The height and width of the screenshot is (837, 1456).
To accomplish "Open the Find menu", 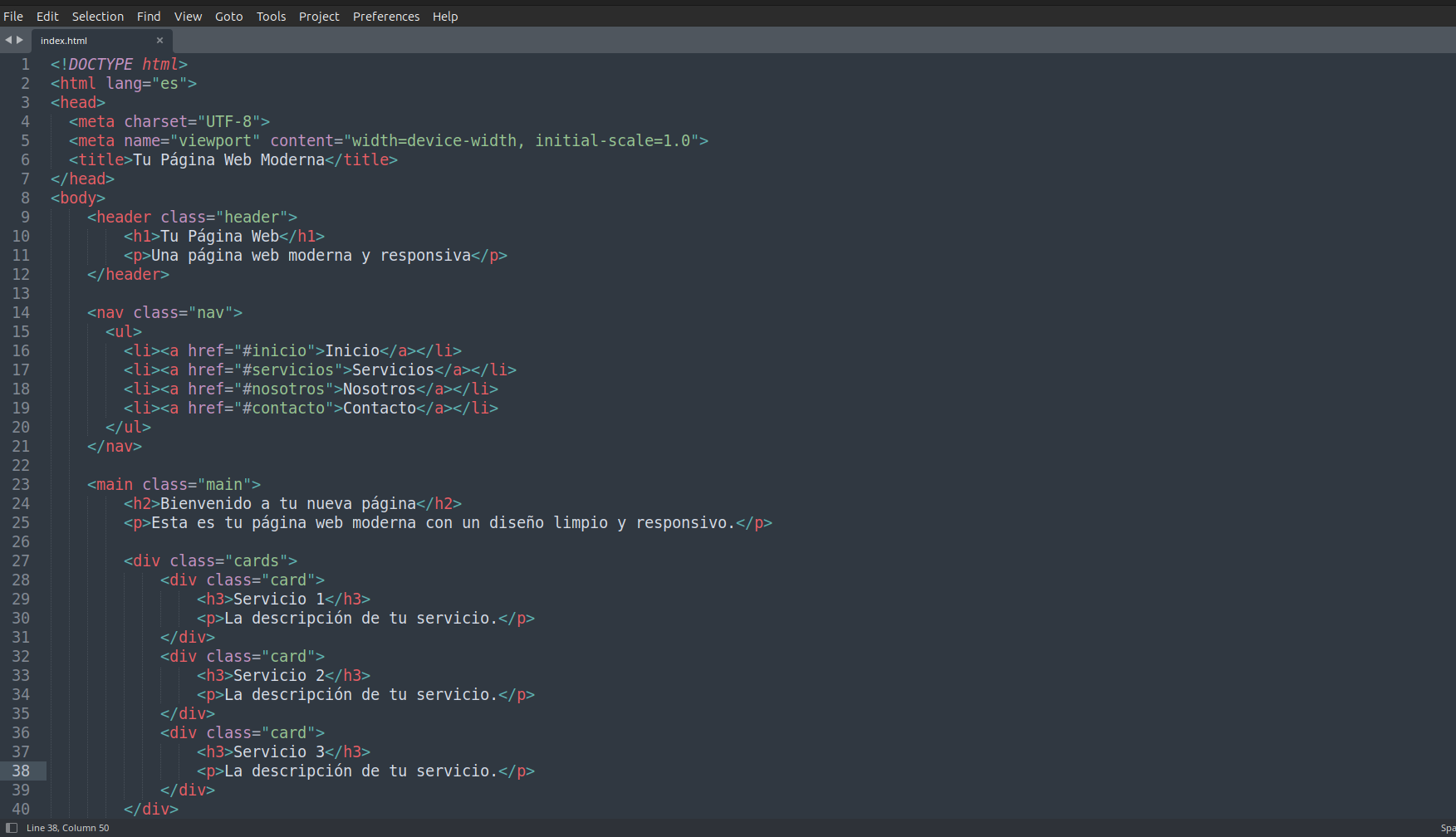I will coord(149,17).
